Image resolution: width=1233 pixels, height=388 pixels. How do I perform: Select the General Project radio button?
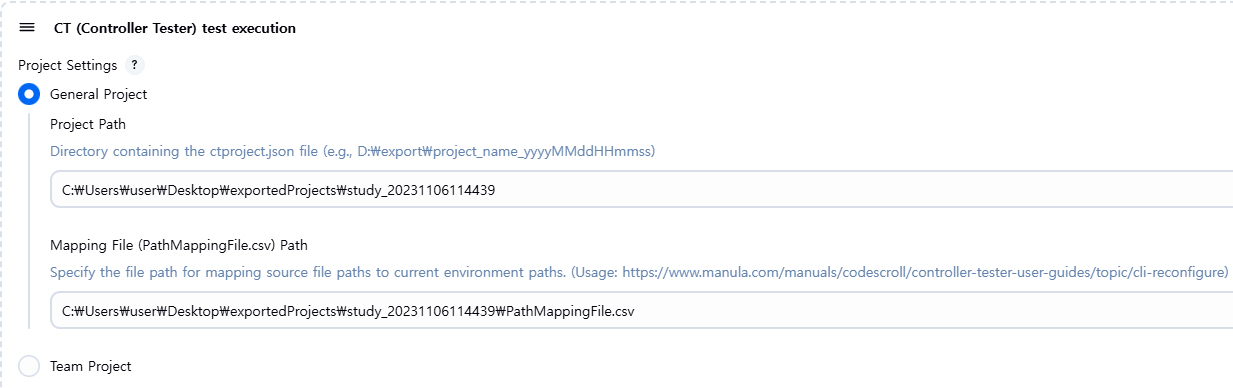pos(29,95)
